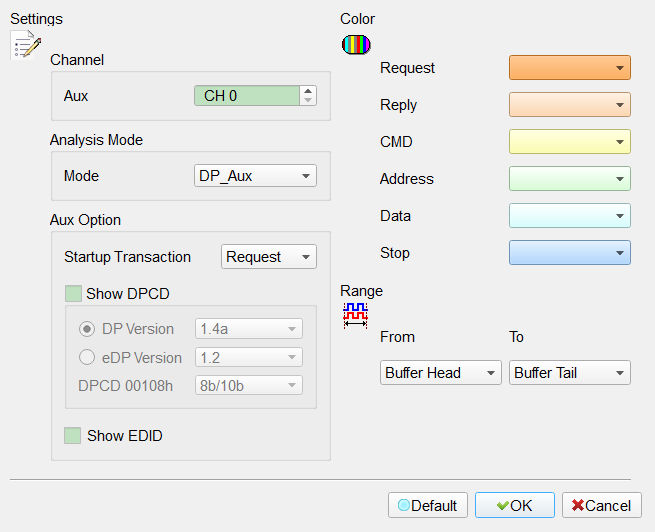Viewport: 655px width, 532px height.
Task: Confirm settings with OK button
Action: tap(515, 505)
